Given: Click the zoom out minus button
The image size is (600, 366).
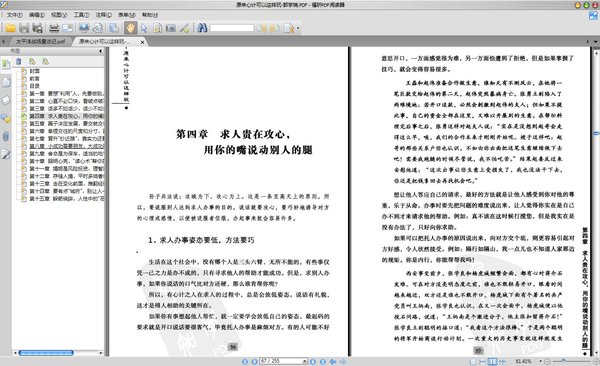Looking at the screenshot, I should (x=548, y=361).
